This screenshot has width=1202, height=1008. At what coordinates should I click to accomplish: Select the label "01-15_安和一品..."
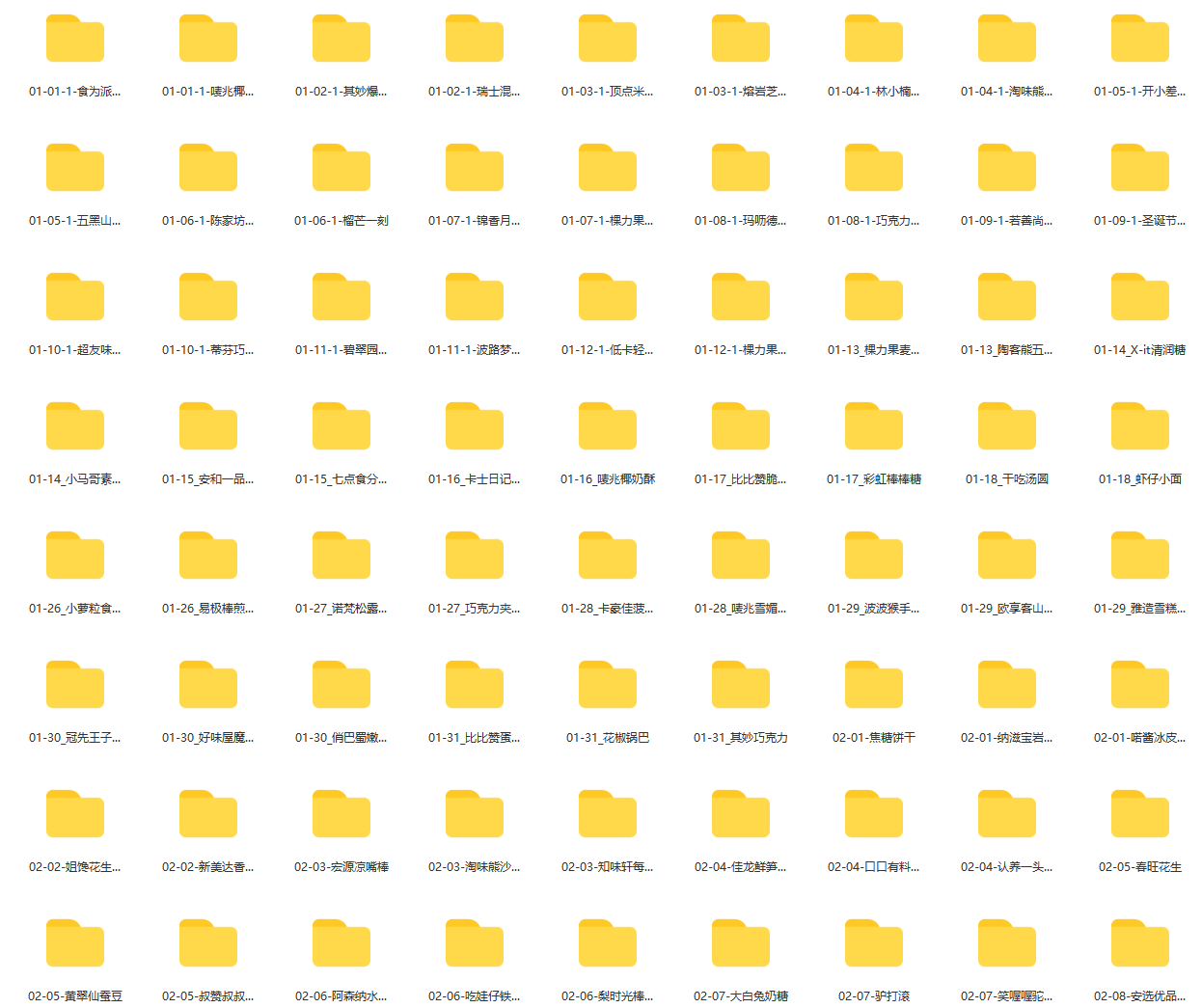(208, 479)
